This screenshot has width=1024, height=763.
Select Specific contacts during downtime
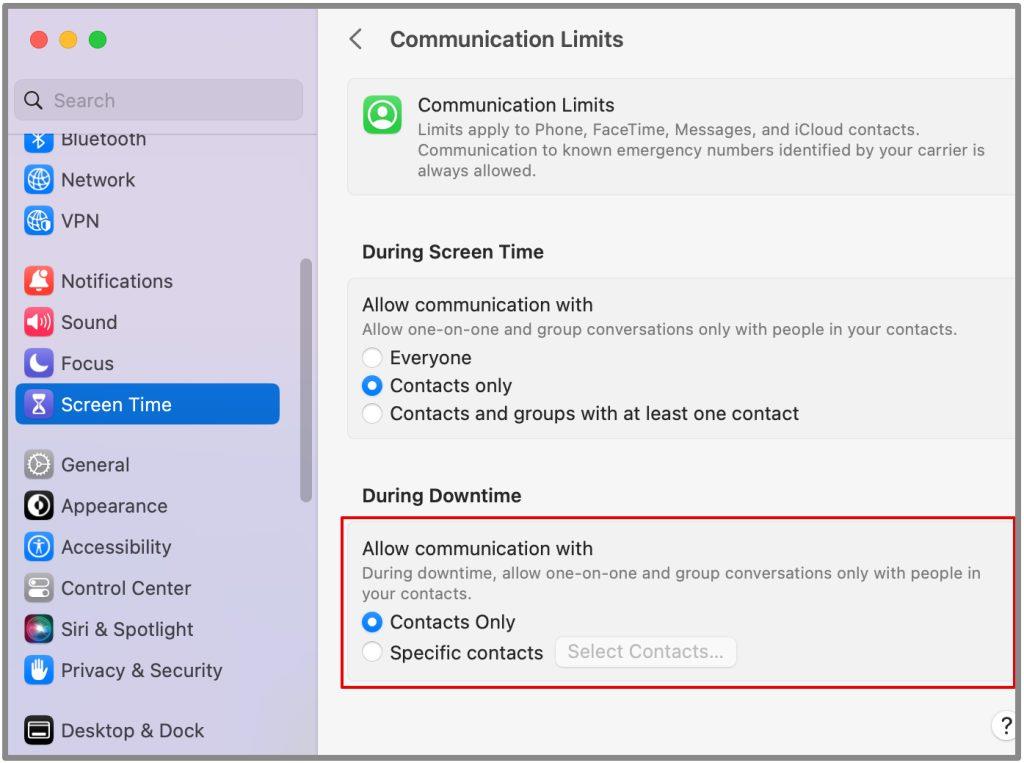(372, 652)
